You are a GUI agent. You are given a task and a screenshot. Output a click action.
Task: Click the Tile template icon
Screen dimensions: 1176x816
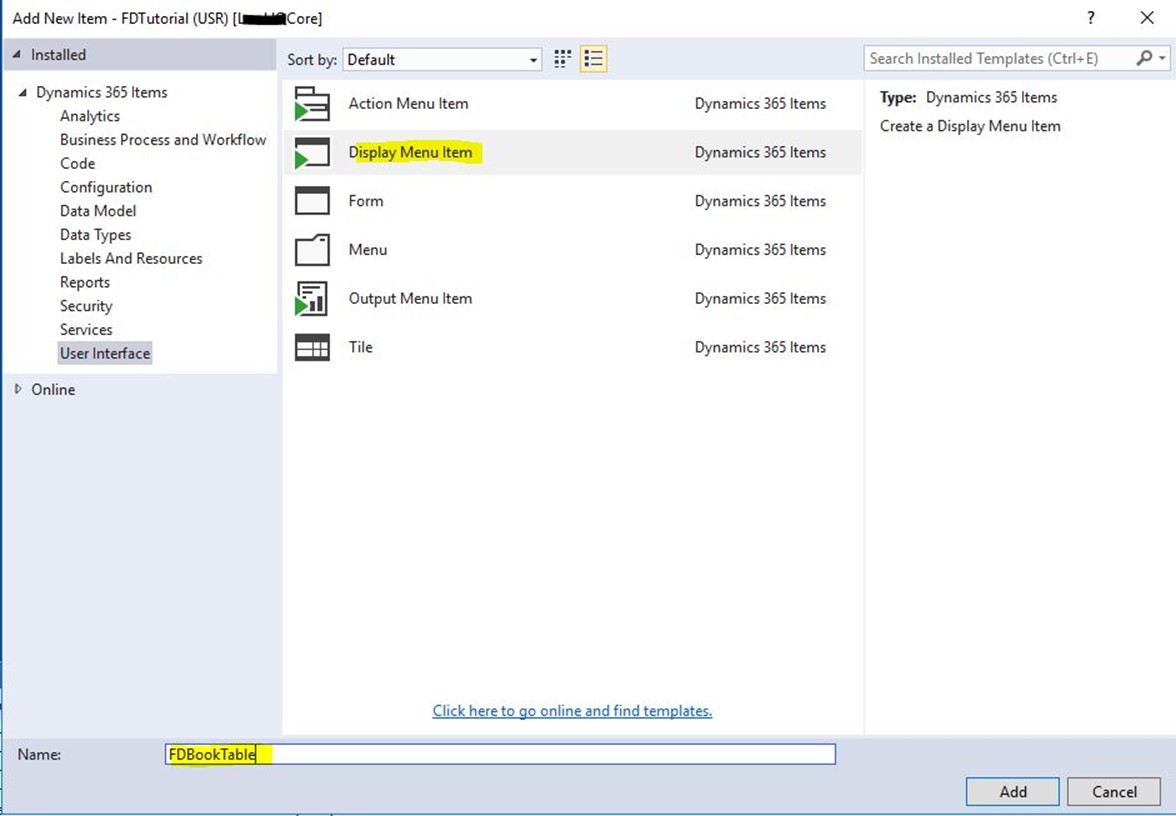312,347
